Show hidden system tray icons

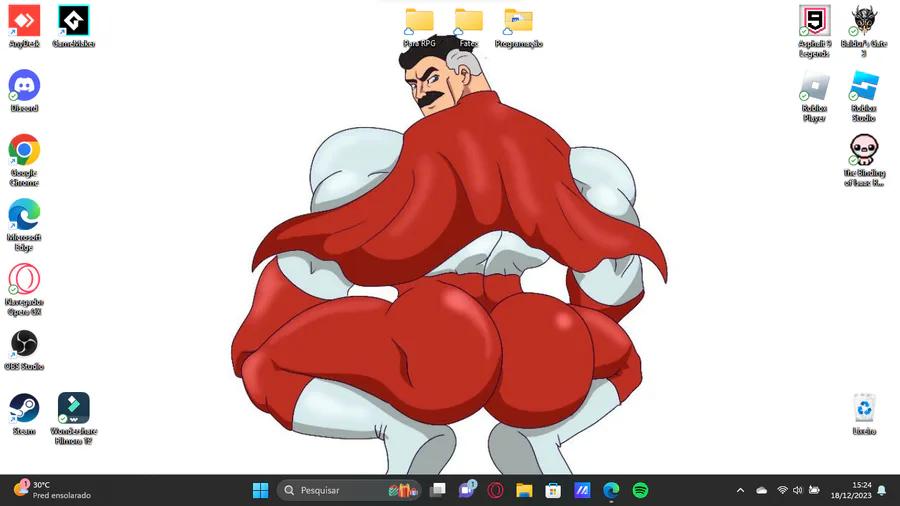(x=740, y=491)
